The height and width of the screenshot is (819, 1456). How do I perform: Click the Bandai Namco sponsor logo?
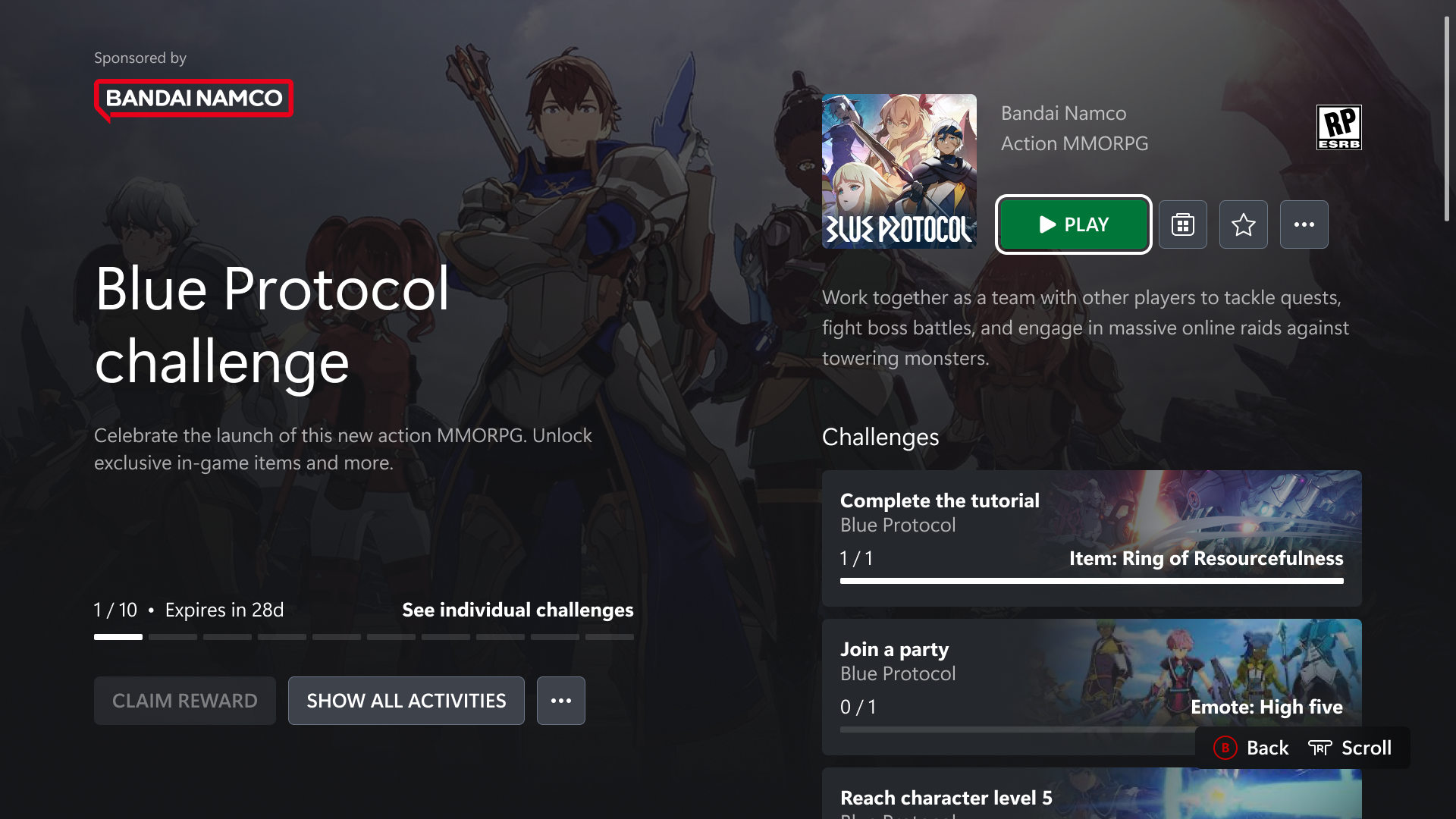(193, 99)
